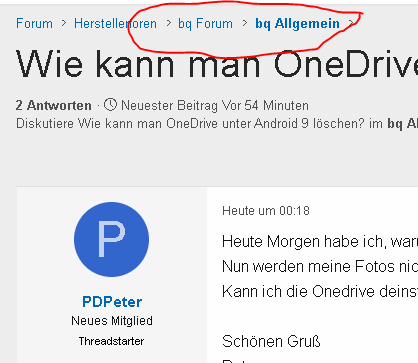Click the description line starting 'Diskutiere Wie kann man'

click(x=217, y=124)
